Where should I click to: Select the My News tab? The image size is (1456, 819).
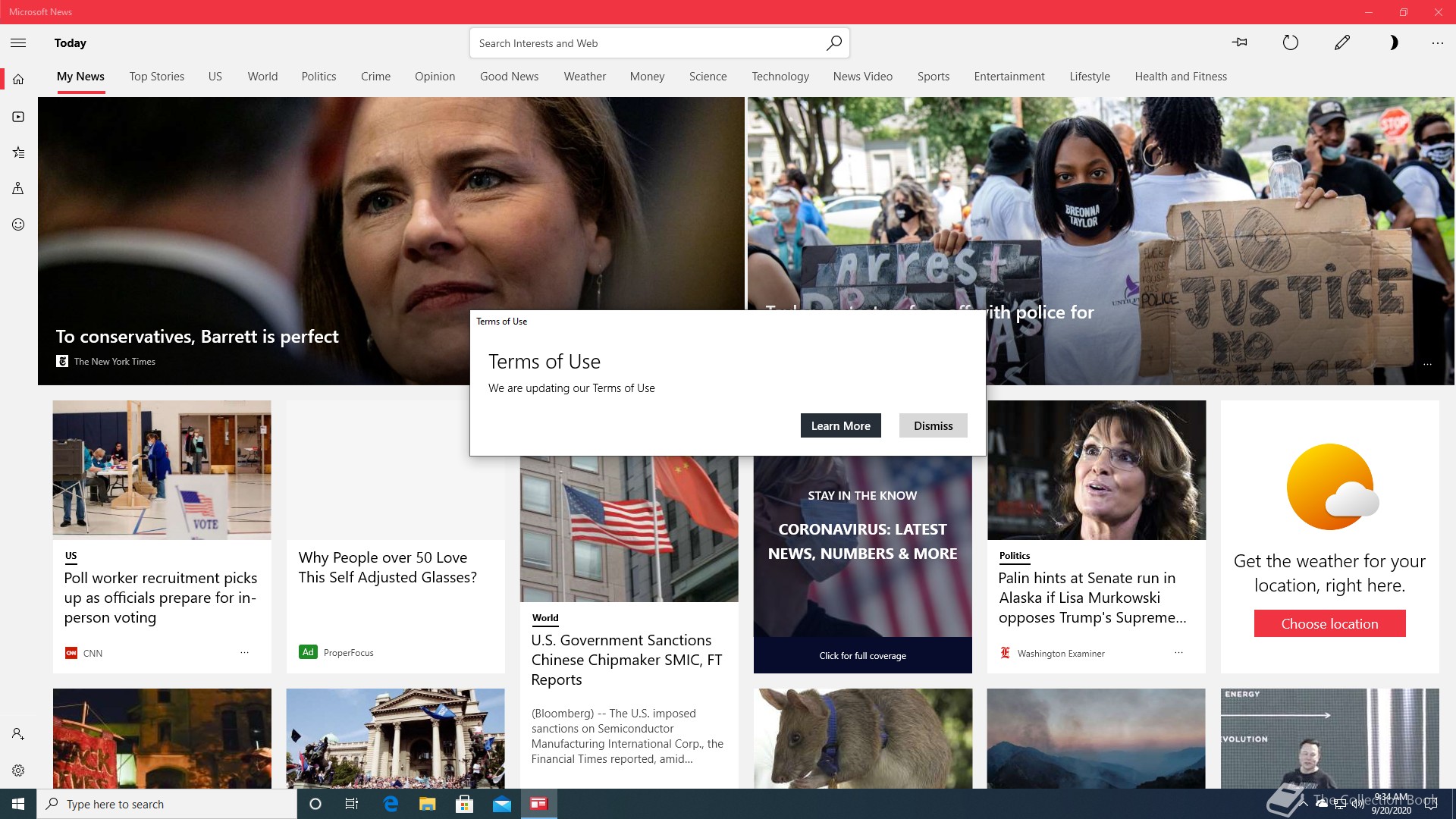80,77
